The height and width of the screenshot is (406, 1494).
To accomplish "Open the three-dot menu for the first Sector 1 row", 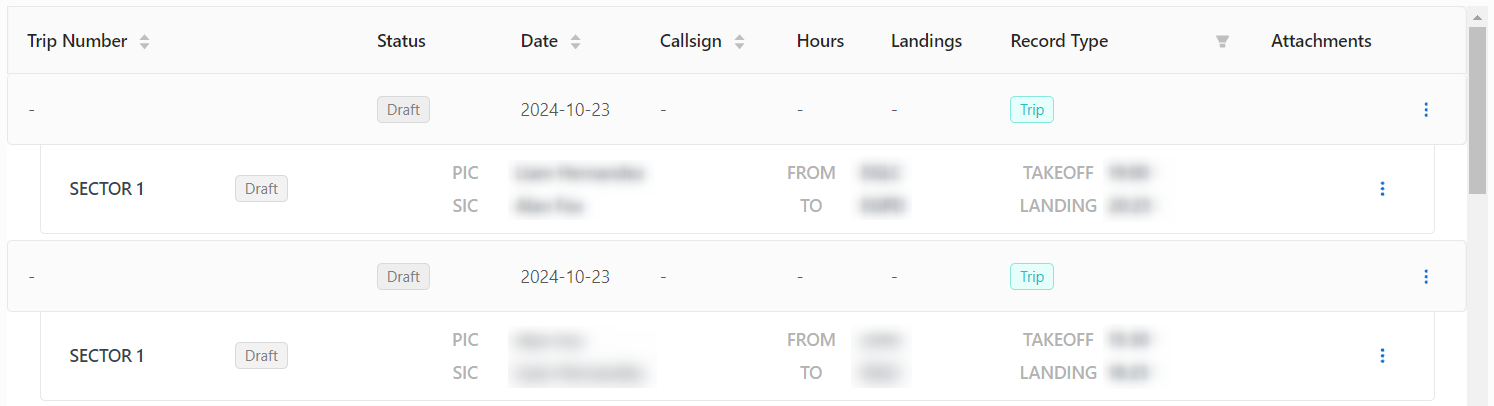I will 1382,189.
